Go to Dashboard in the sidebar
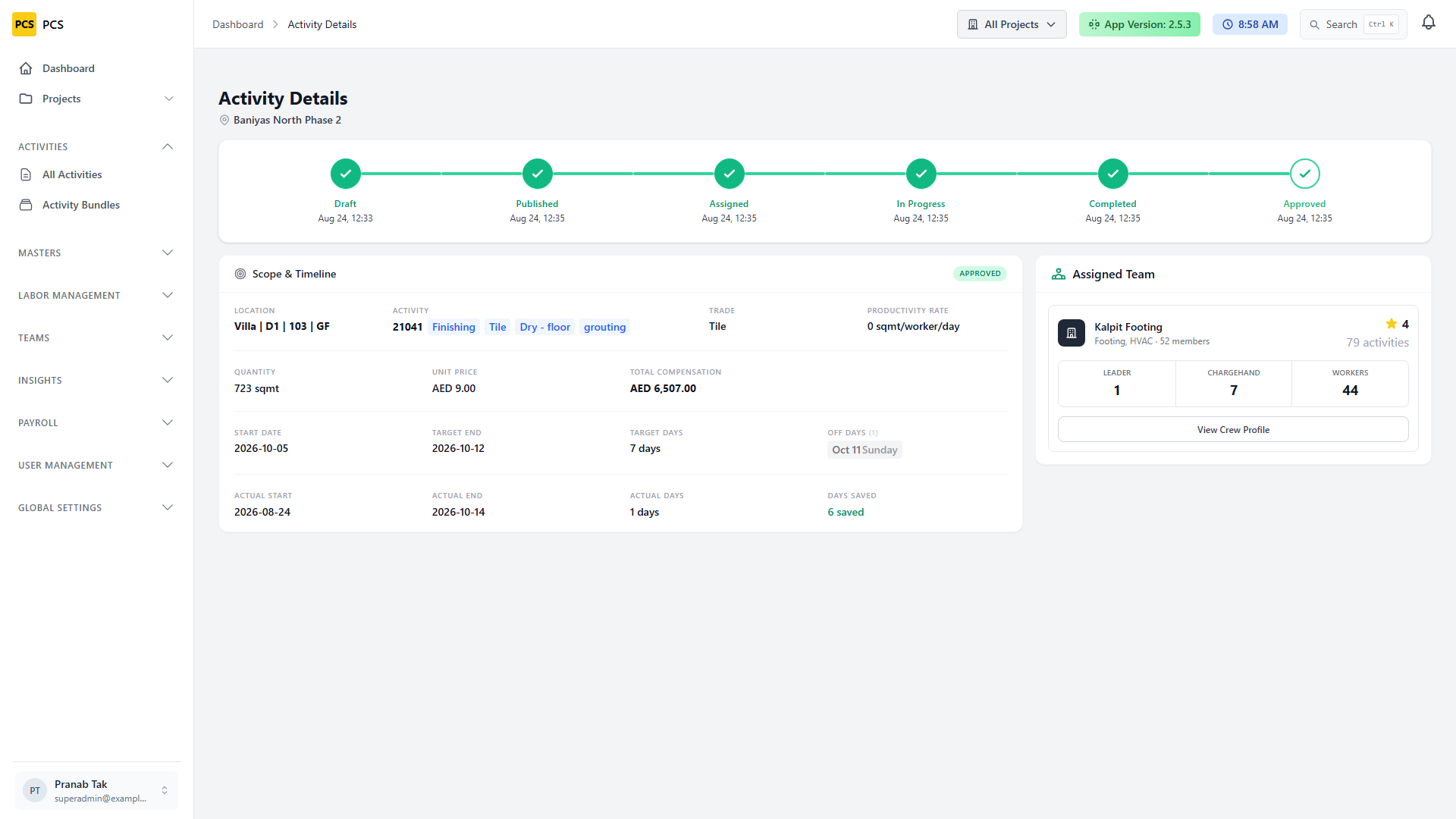 [96, 68]
